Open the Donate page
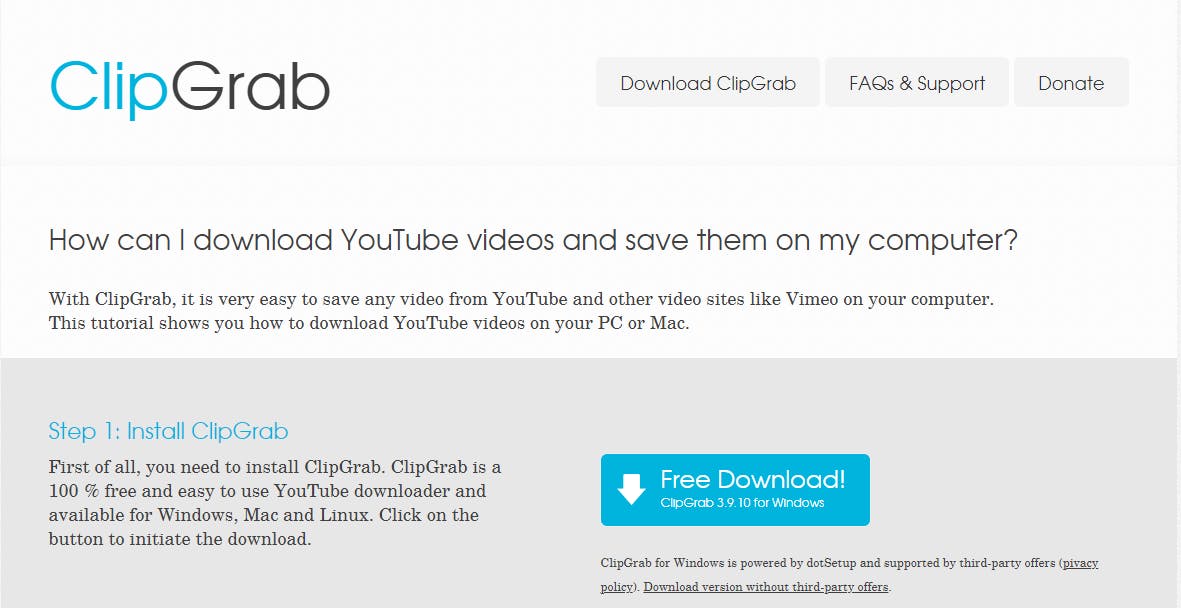 coord(1071,82)
